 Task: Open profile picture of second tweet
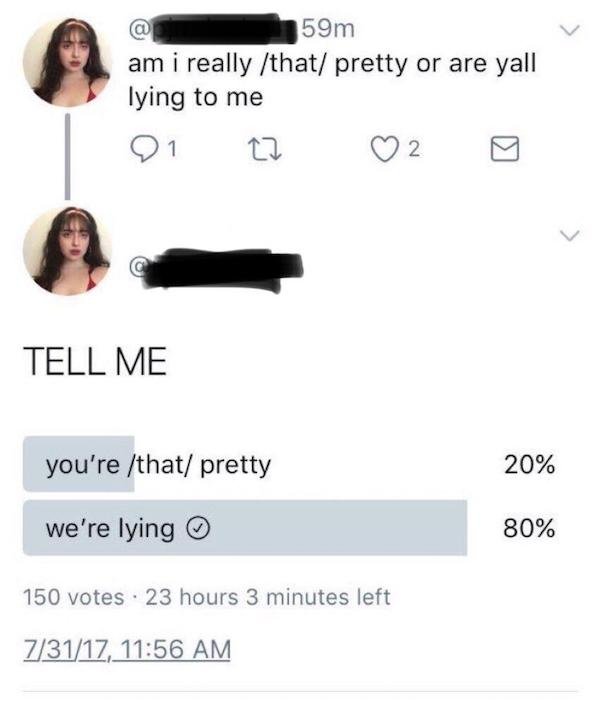click(67, 251)
